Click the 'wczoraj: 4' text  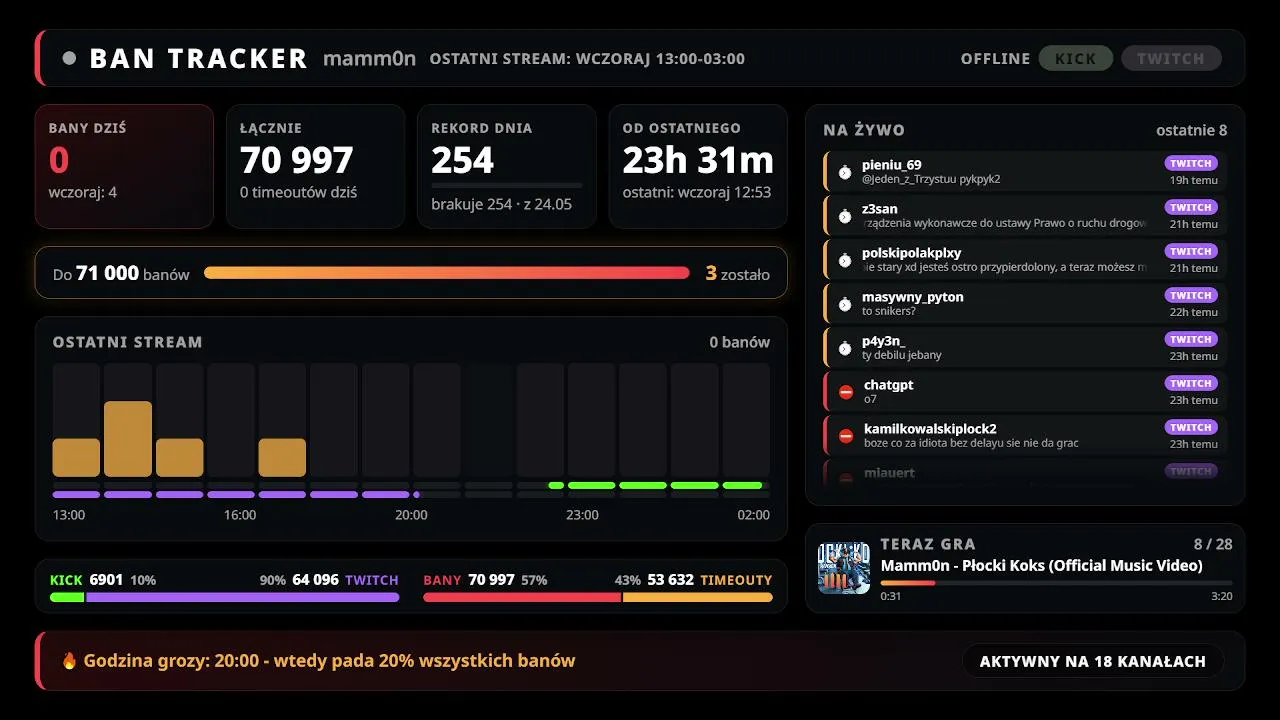(x=83, y=192)
